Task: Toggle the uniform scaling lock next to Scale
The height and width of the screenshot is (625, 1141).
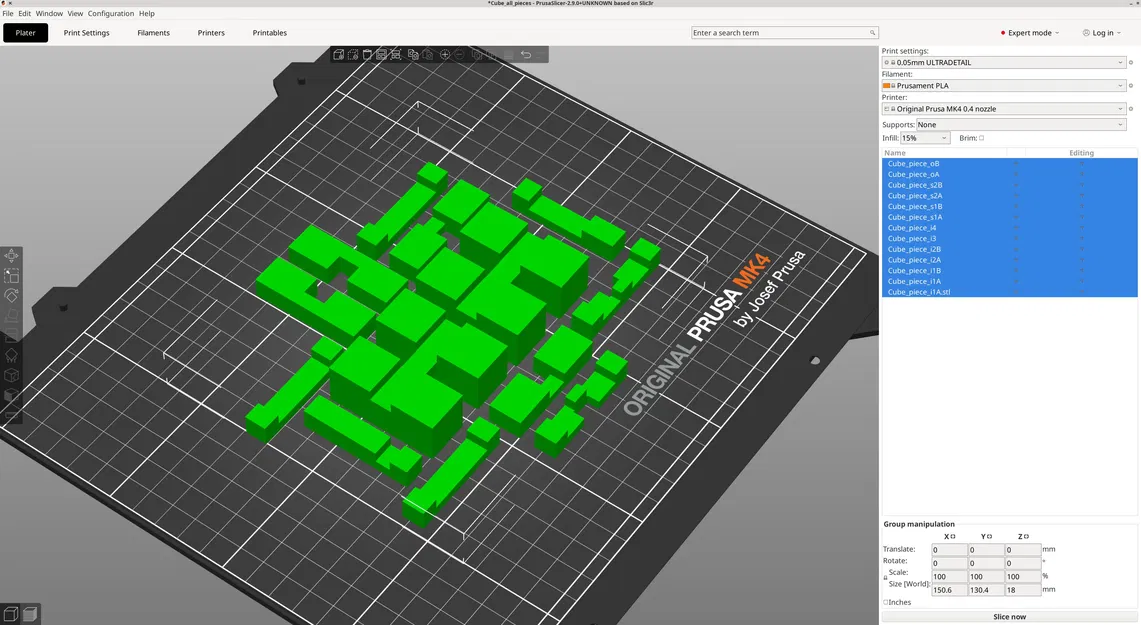Action: point(885,577)
